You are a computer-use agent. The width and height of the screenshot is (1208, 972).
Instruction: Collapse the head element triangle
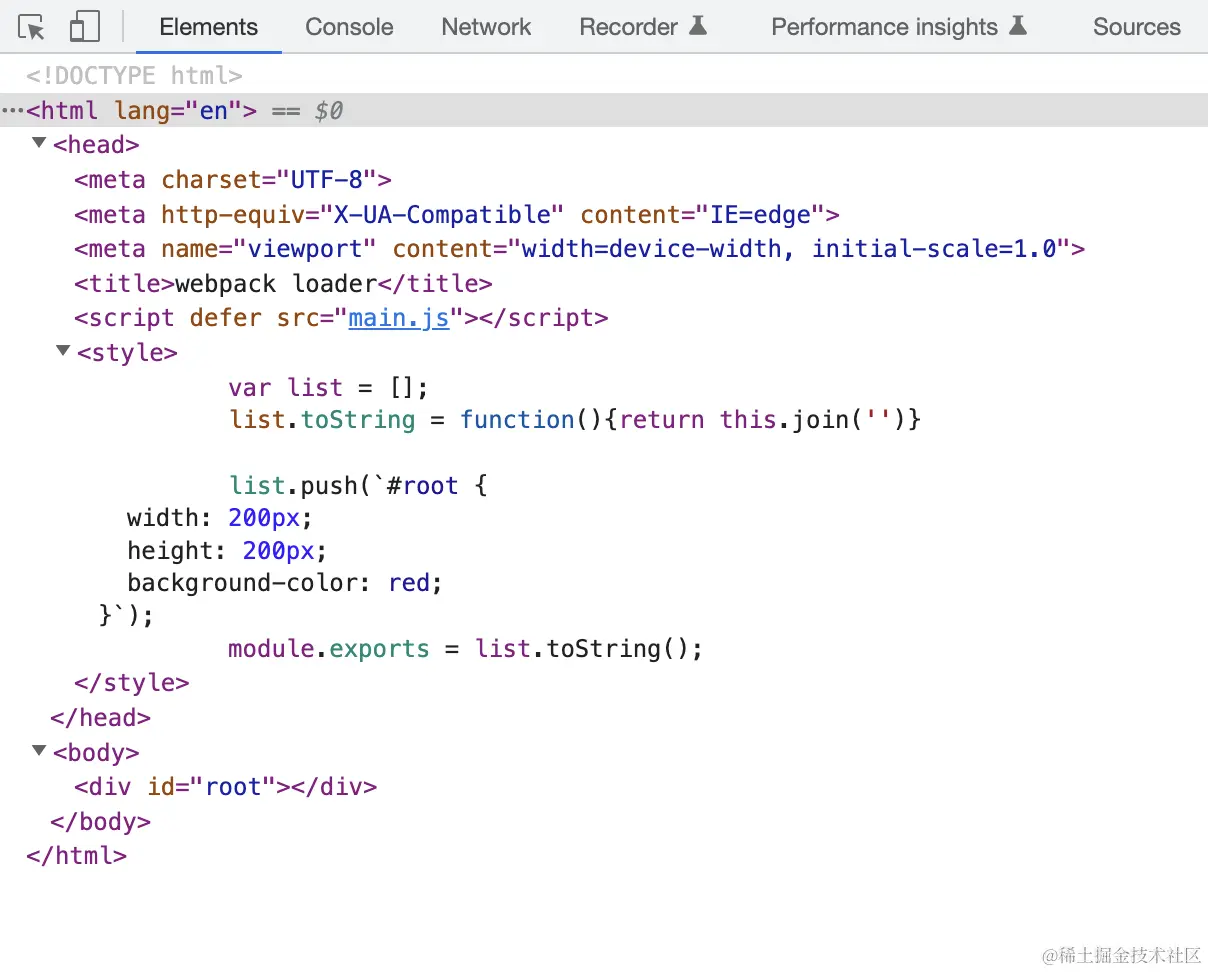tap(39, 144)
